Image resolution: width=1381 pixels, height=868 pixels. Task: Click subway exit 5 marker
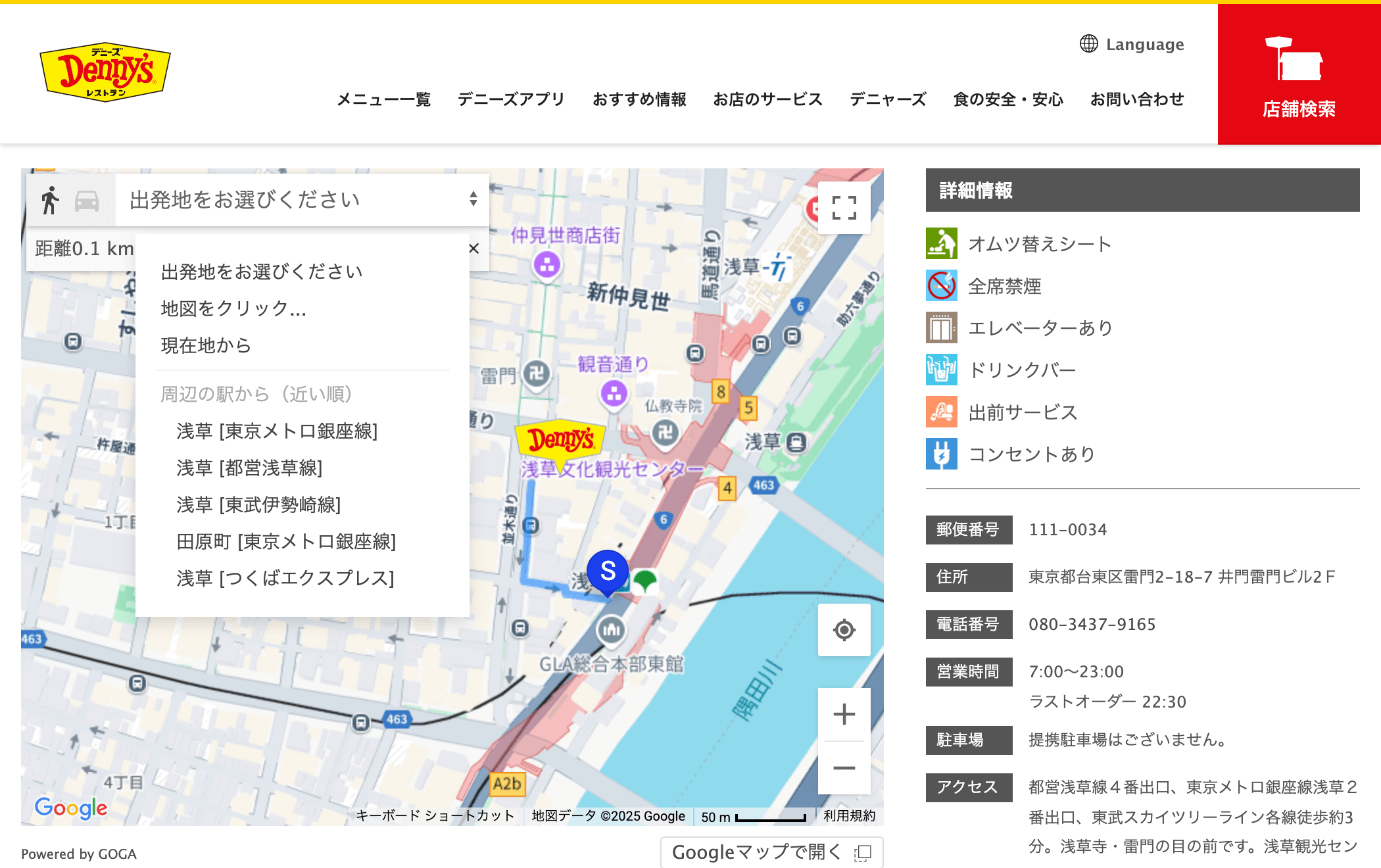[x=748, y=408]
